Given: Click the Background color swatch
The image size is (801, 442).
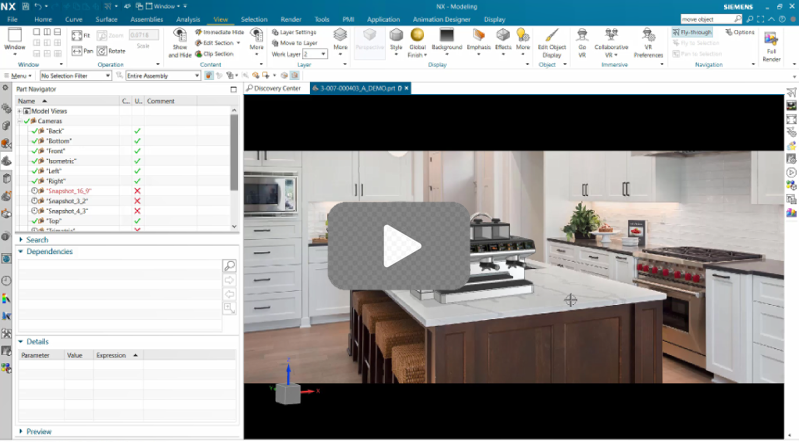Looking at the screenshot, I should (x=447, y=35).
